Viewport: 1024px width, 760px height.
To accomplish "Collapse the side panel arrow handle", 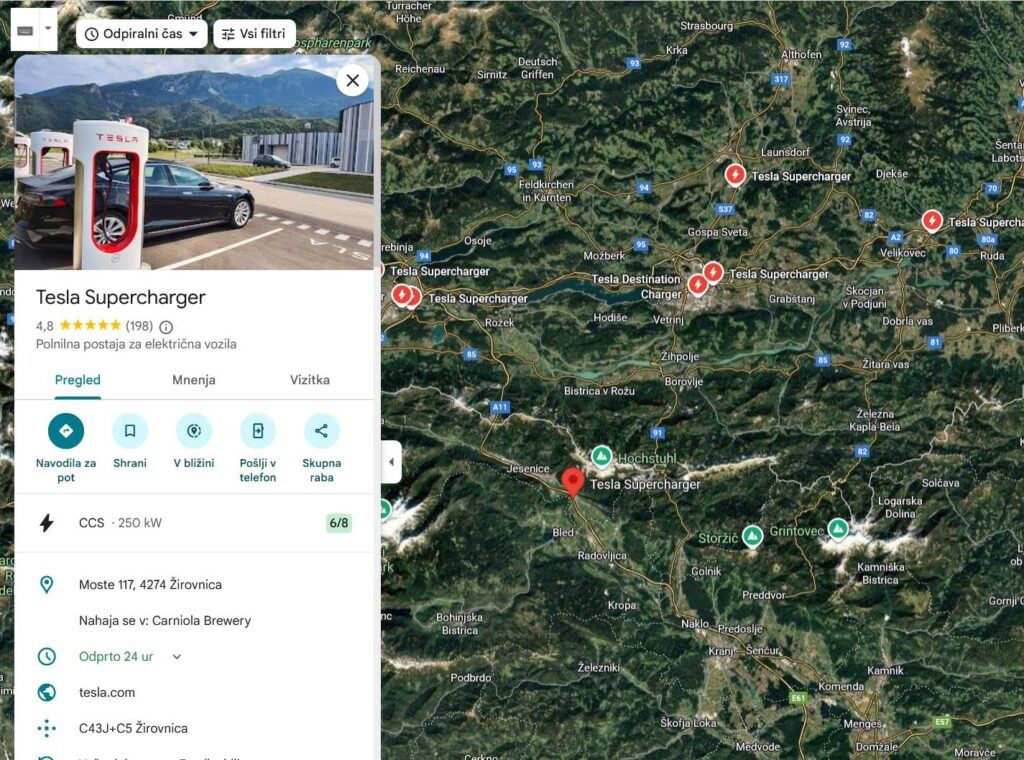I will click(x=391, y=462).
